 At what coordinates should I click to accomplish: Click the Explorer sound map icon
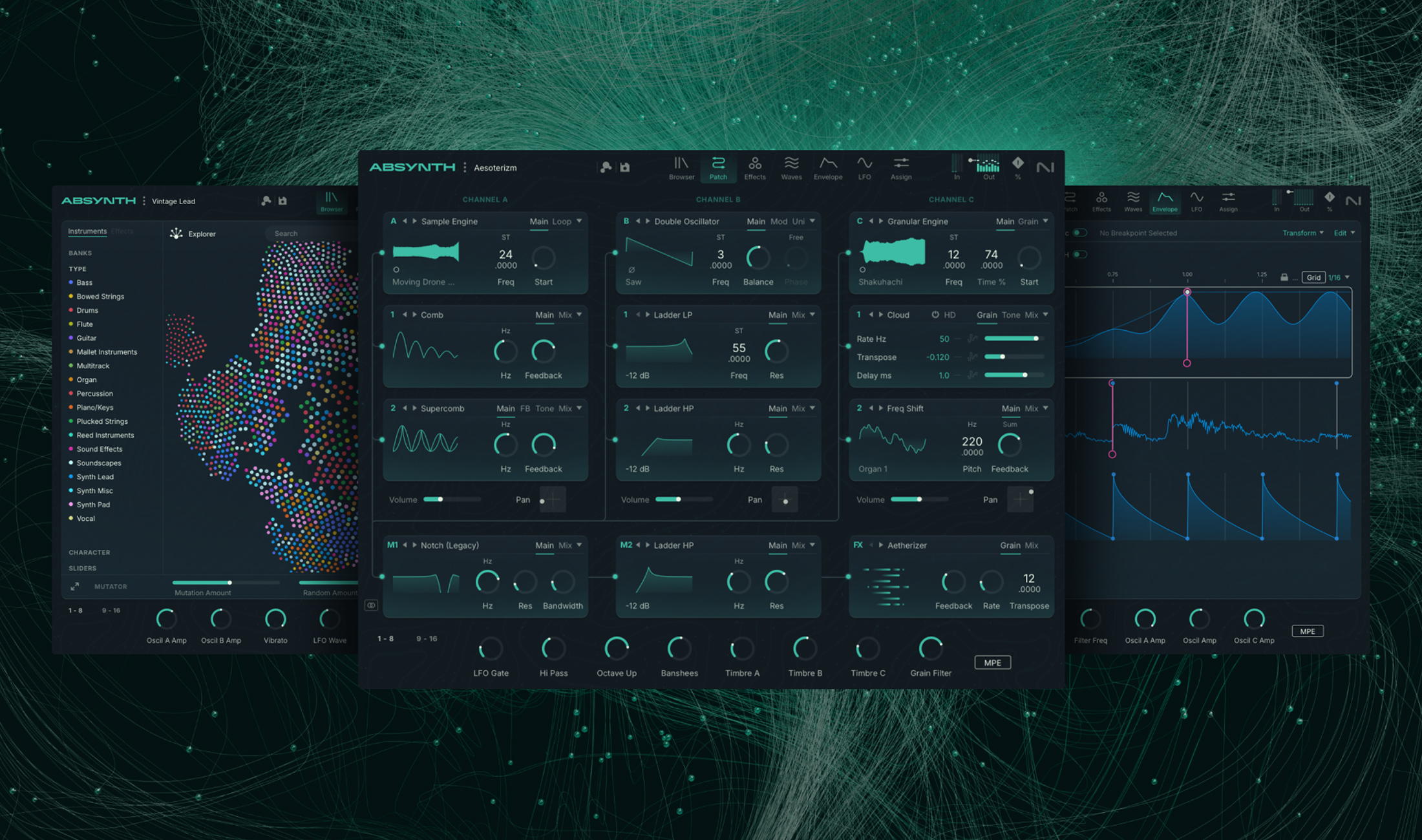(176, 233)
